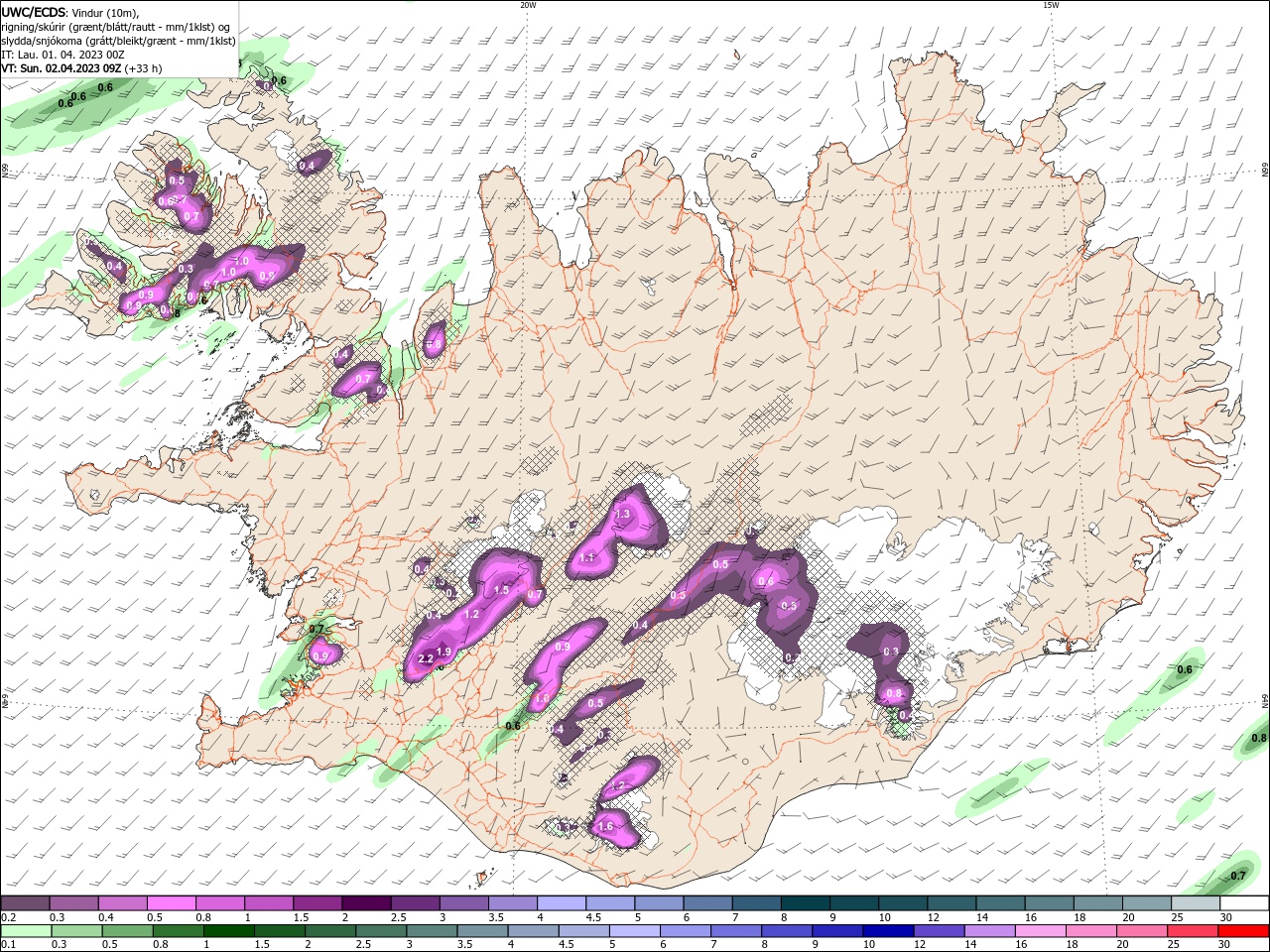The height and width of the screenshot is (952, 1270).
Task: Click the "20W" longitude label
Action: point(528,5)
